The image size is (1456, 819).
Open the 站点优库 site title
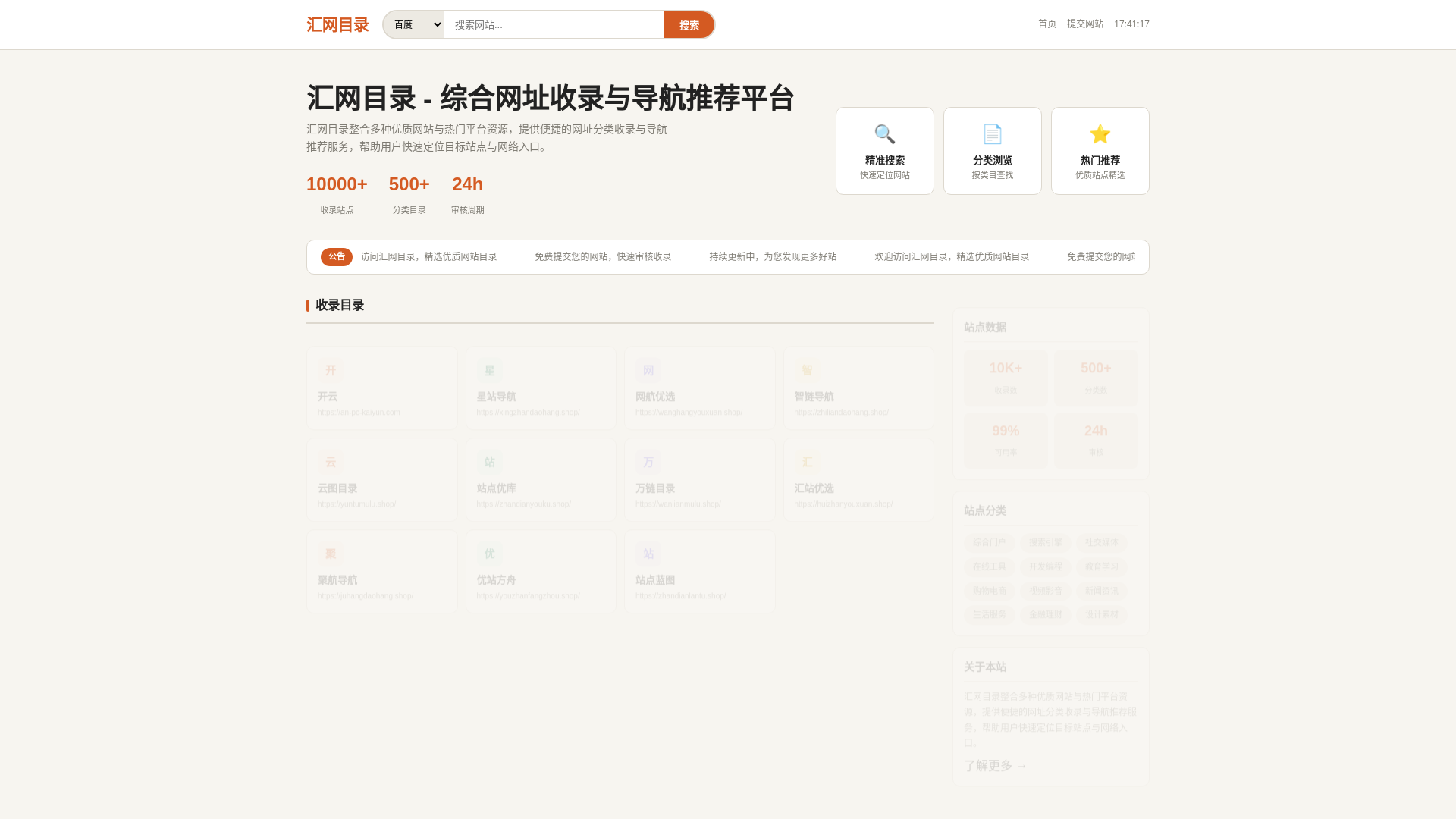pos(496,488)
